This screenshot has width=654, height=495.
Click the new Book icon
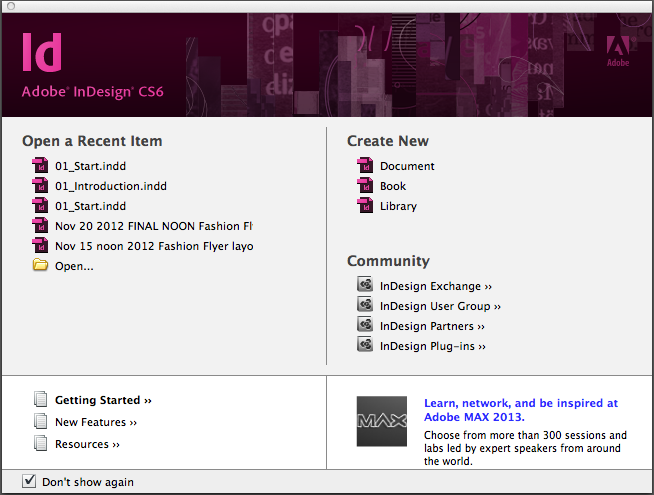click(x=365, y=186)
